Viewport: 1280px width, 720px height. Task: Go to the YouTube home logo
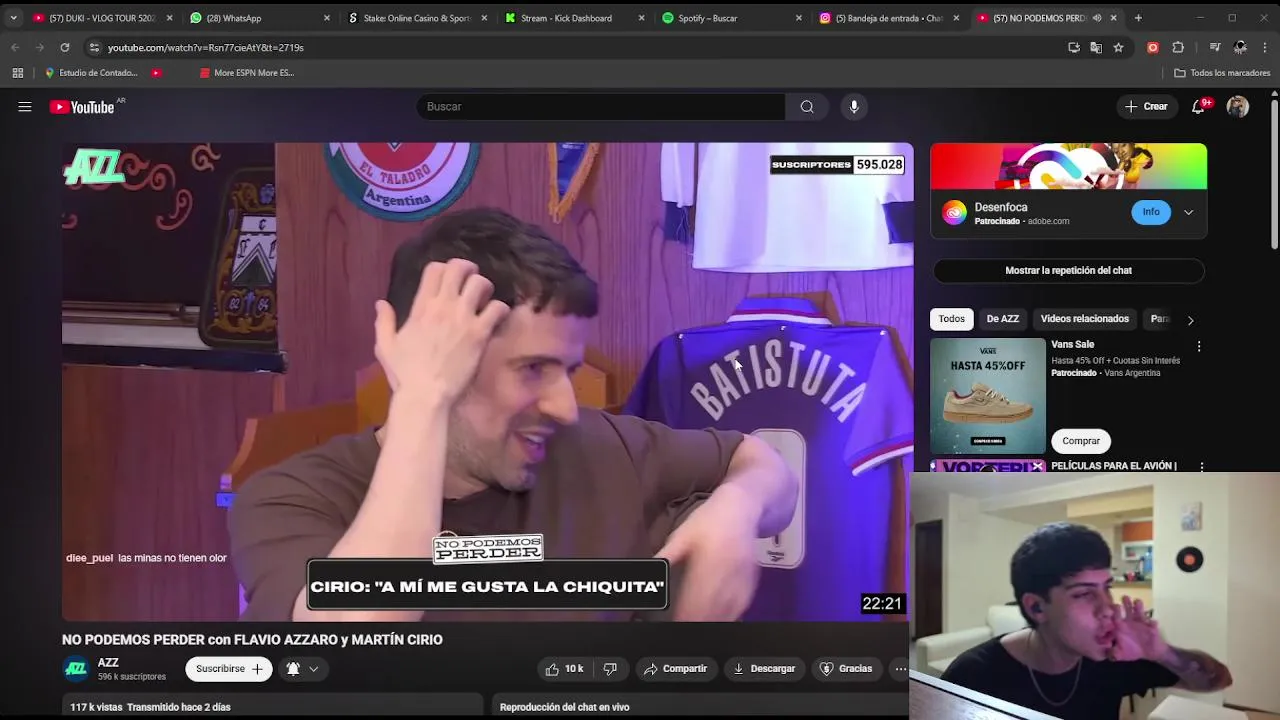coord(82,107)
